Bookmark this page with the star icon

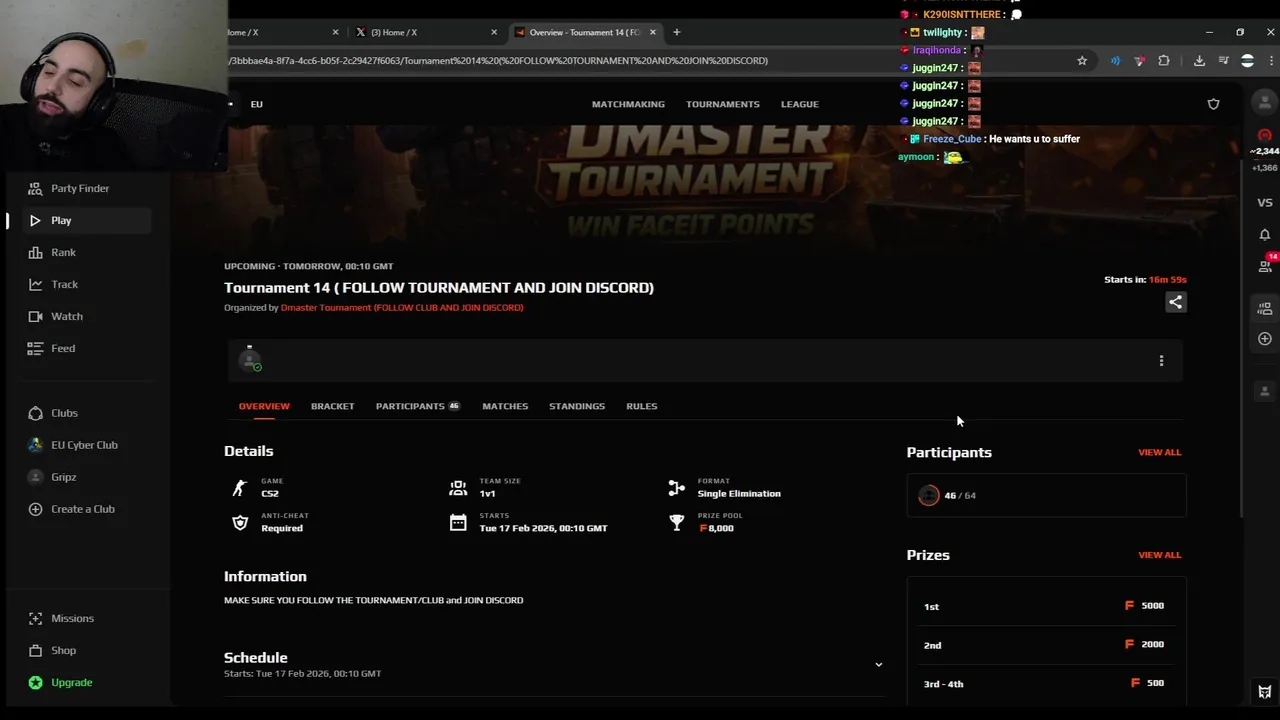(x=1082, y=61)
